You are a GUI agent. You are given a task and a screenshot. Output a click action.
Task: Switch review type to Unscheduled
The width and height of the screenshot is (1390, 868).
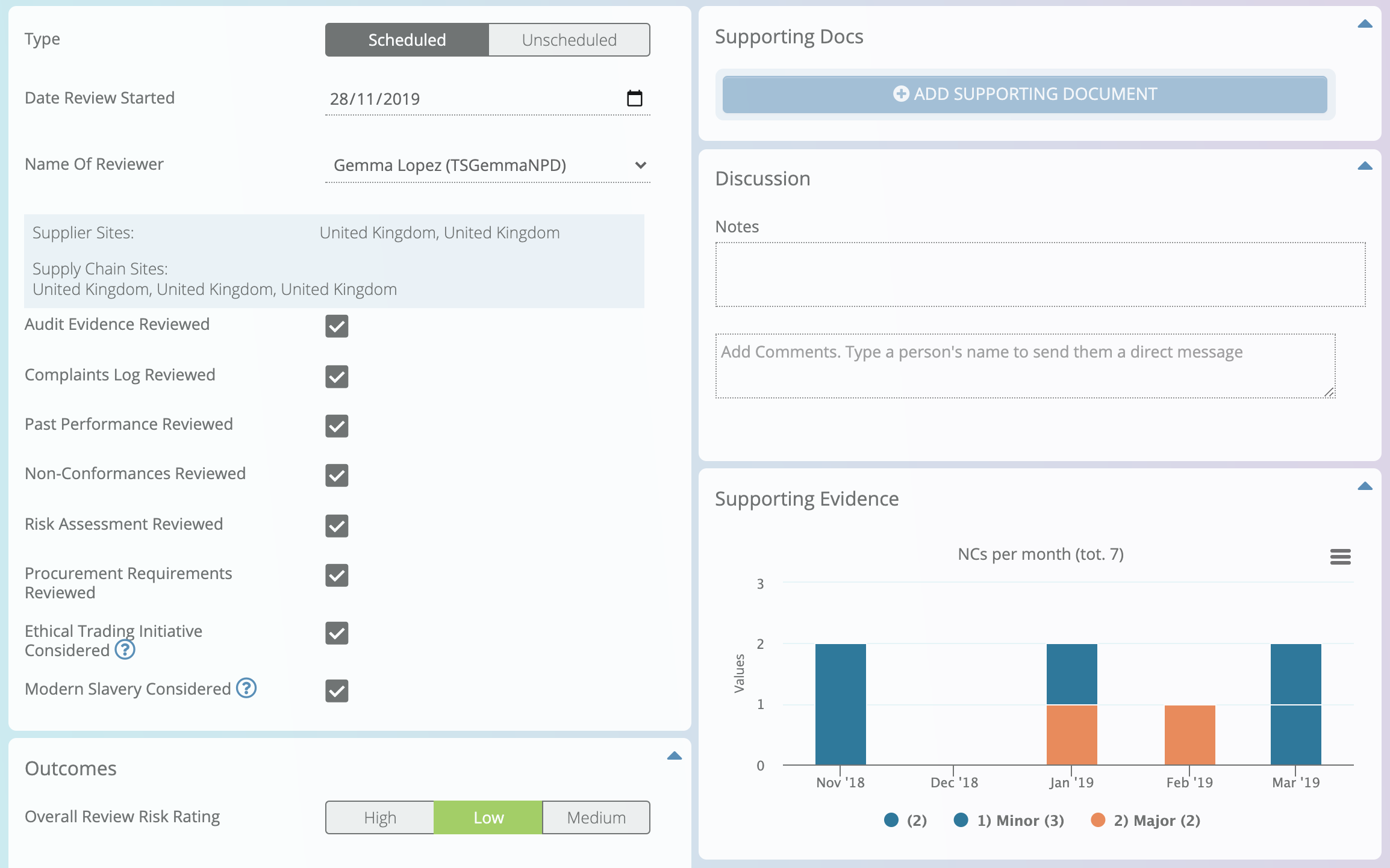pyautogui.click(x=568, y=39)
